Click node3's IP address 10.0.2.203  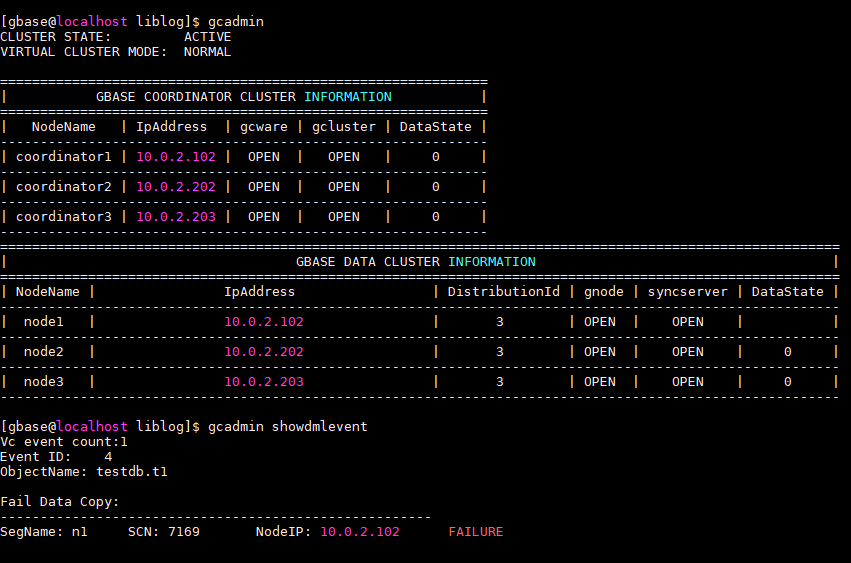coord(264,382)
